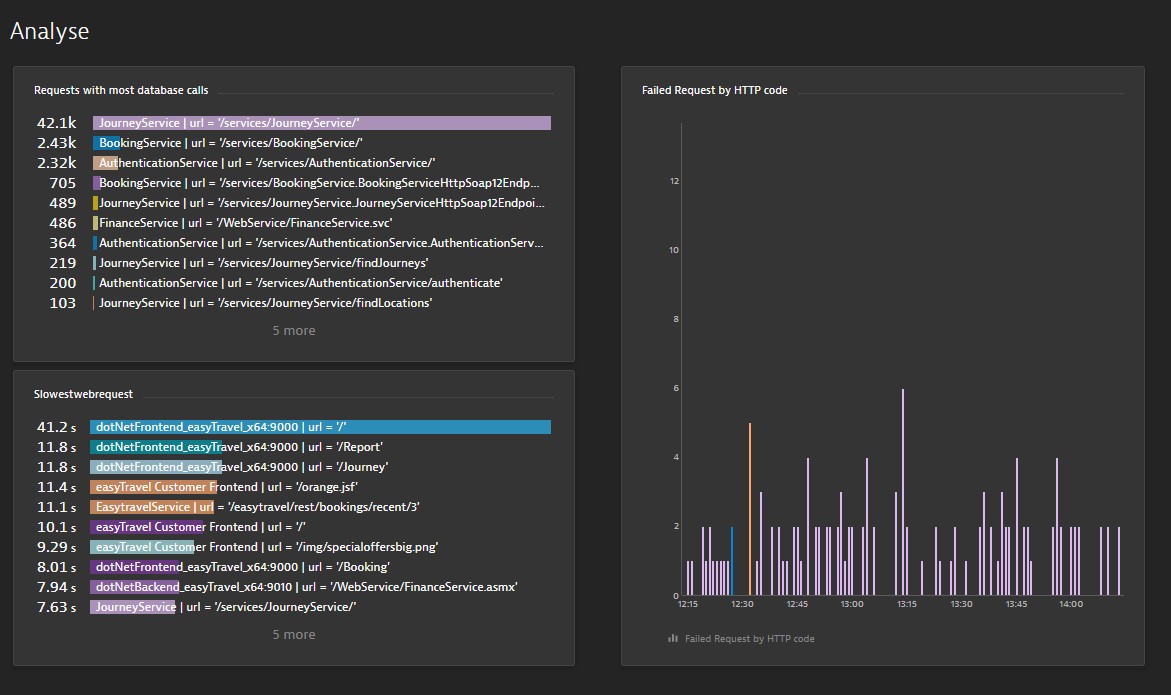Click the 13:30 time axis label
This screenshot has width=1171, height=695.
961,604
